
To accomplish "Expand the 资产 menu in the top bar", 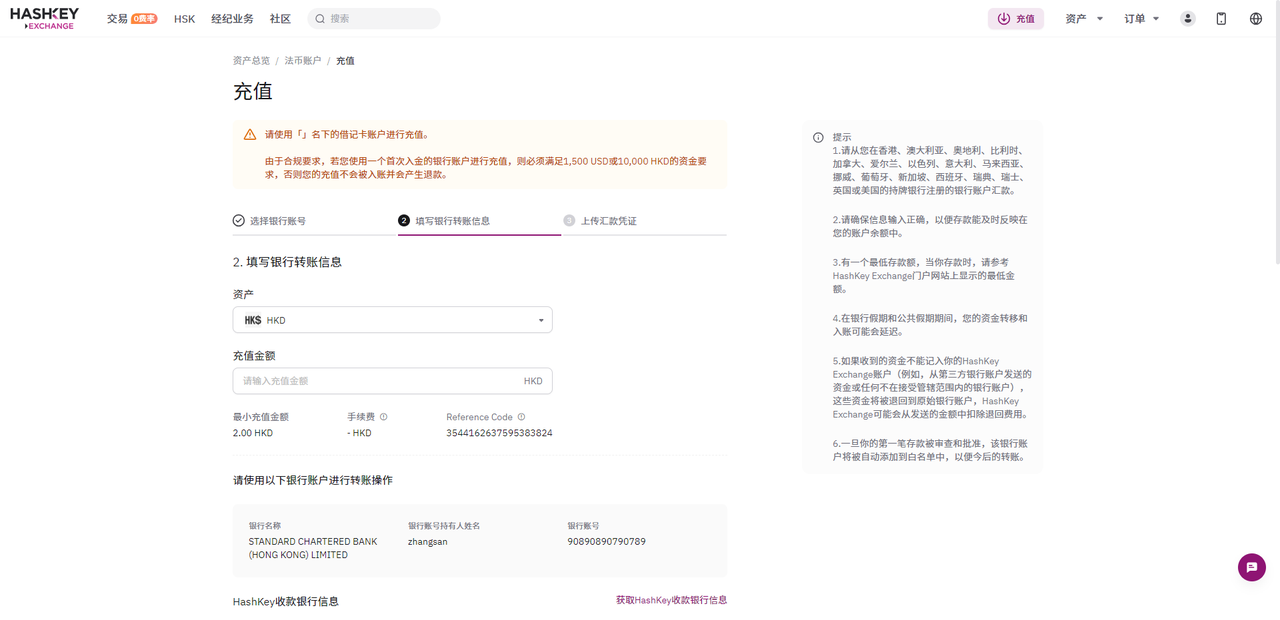I will click(1084, 19).
